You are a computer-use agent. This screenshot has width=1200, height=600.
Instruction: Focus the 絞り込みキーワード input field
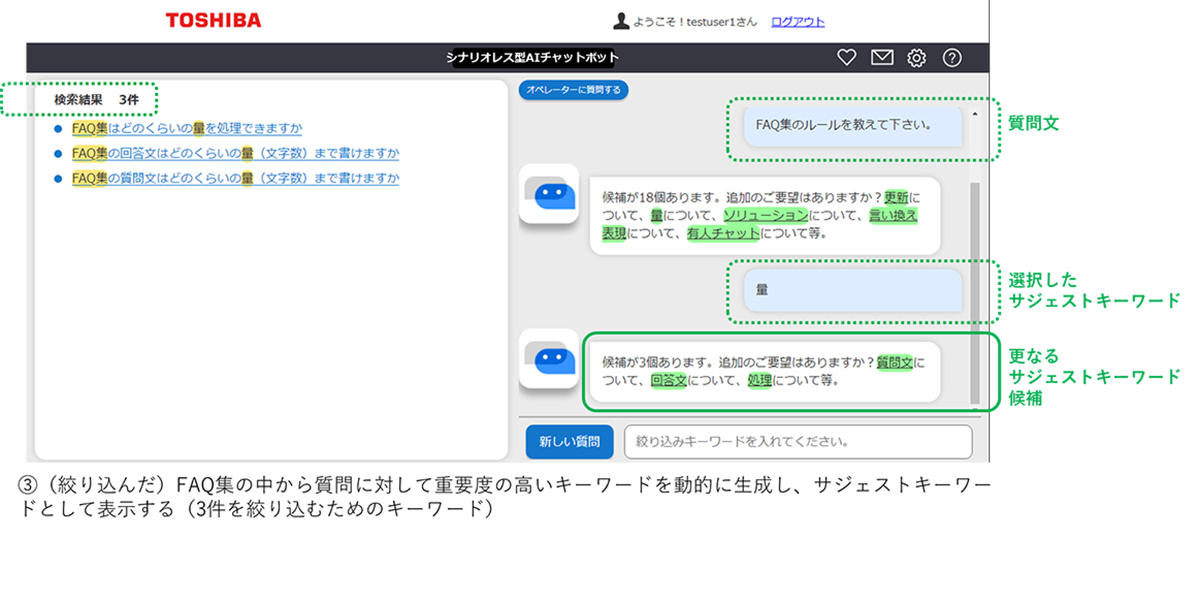798,441
